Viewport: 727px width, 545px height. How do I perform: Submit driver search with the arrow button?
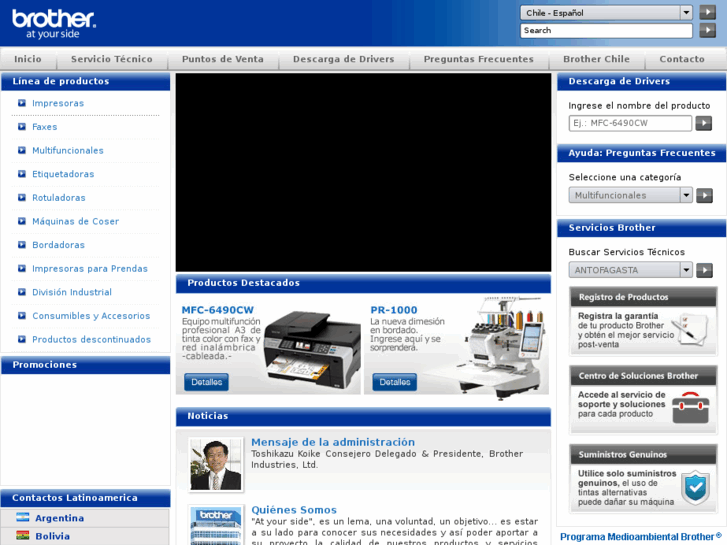(704, 124)
